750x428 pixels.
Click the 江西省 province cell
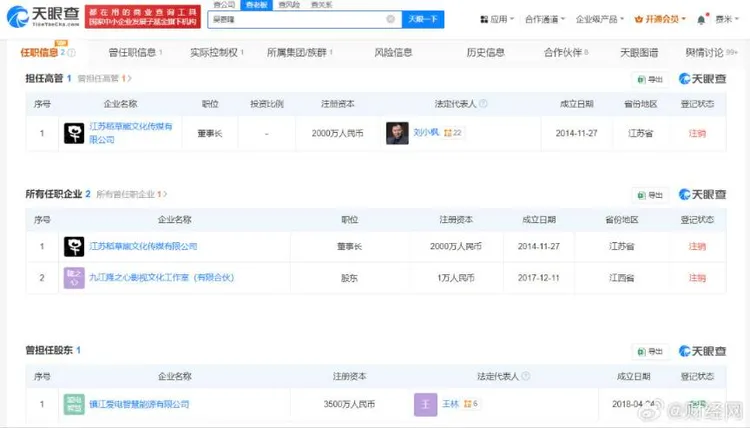[x=621, y=278]
